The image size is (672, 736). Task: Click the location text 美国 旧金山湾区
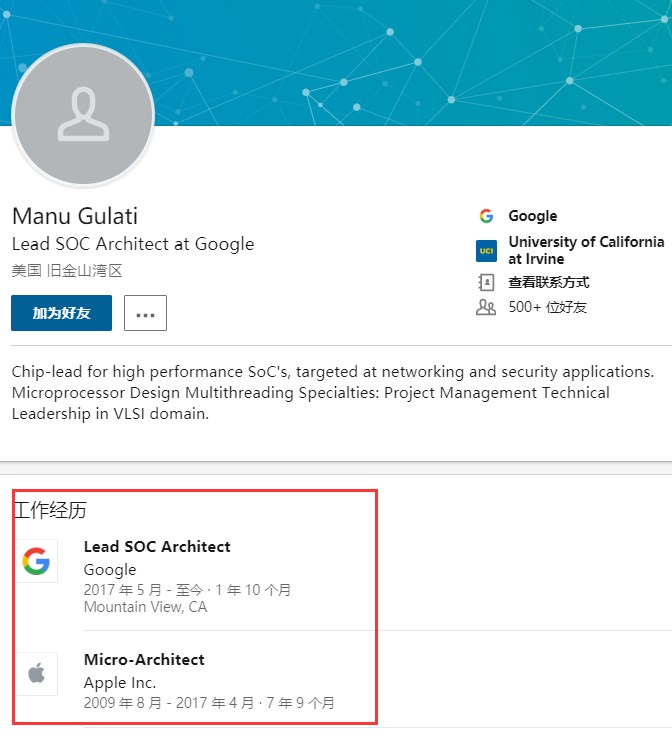(67, 271)
